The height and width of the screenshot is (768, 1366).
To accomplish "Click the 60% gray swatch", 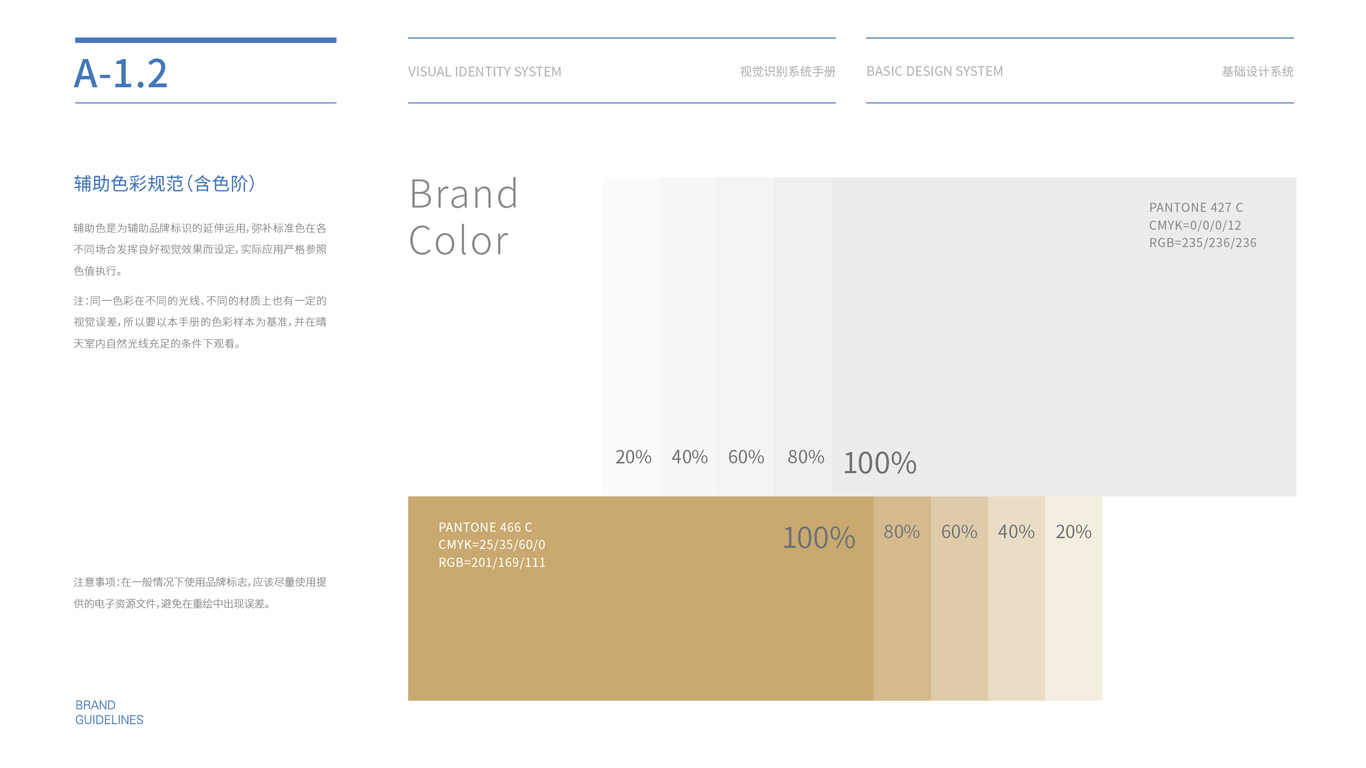I will pos(745,337).
